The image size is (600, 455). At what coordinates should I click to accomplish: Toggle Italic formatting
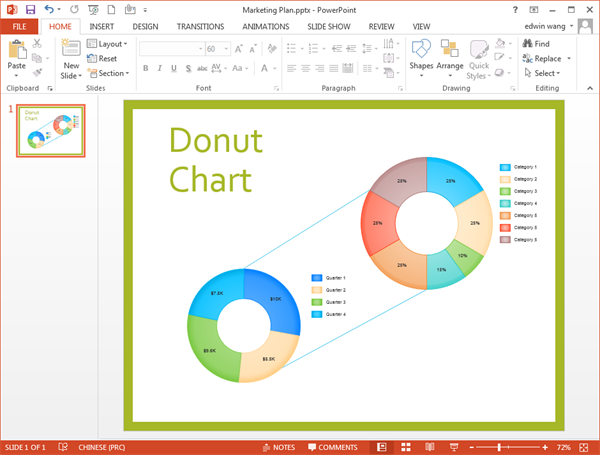160,68
